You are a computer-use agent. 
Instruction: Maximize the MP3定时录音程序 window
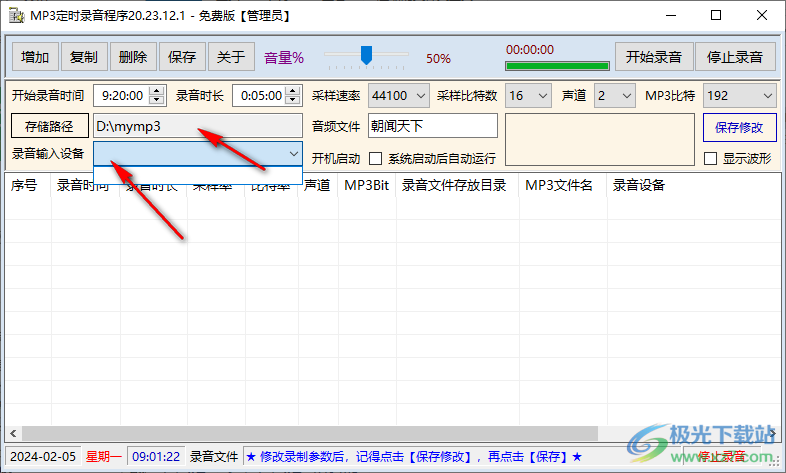coord(716,16)
